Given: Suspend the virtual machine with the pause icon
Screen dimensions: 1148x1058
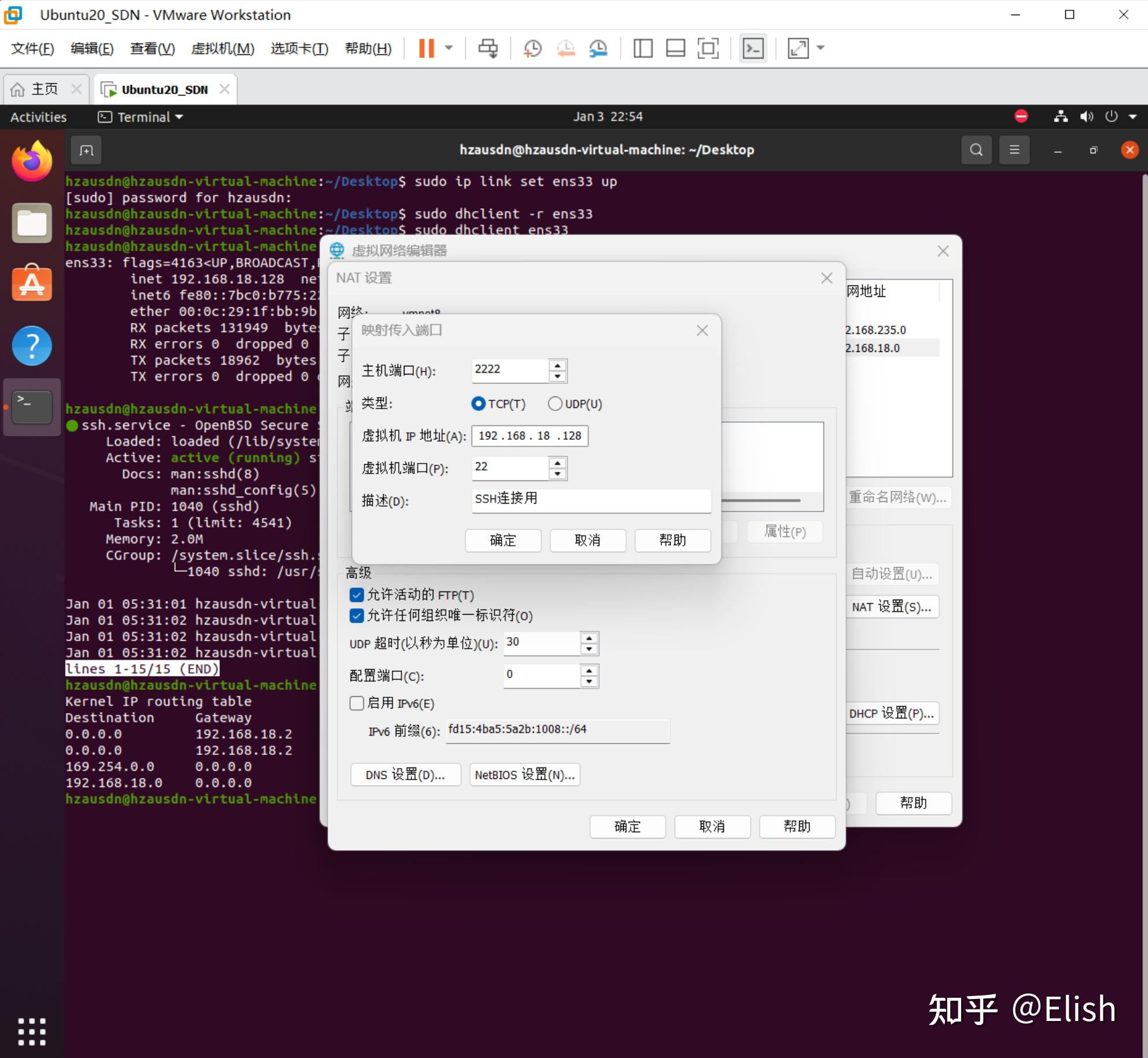Looking at the screenshot, I should coord(427,48).
